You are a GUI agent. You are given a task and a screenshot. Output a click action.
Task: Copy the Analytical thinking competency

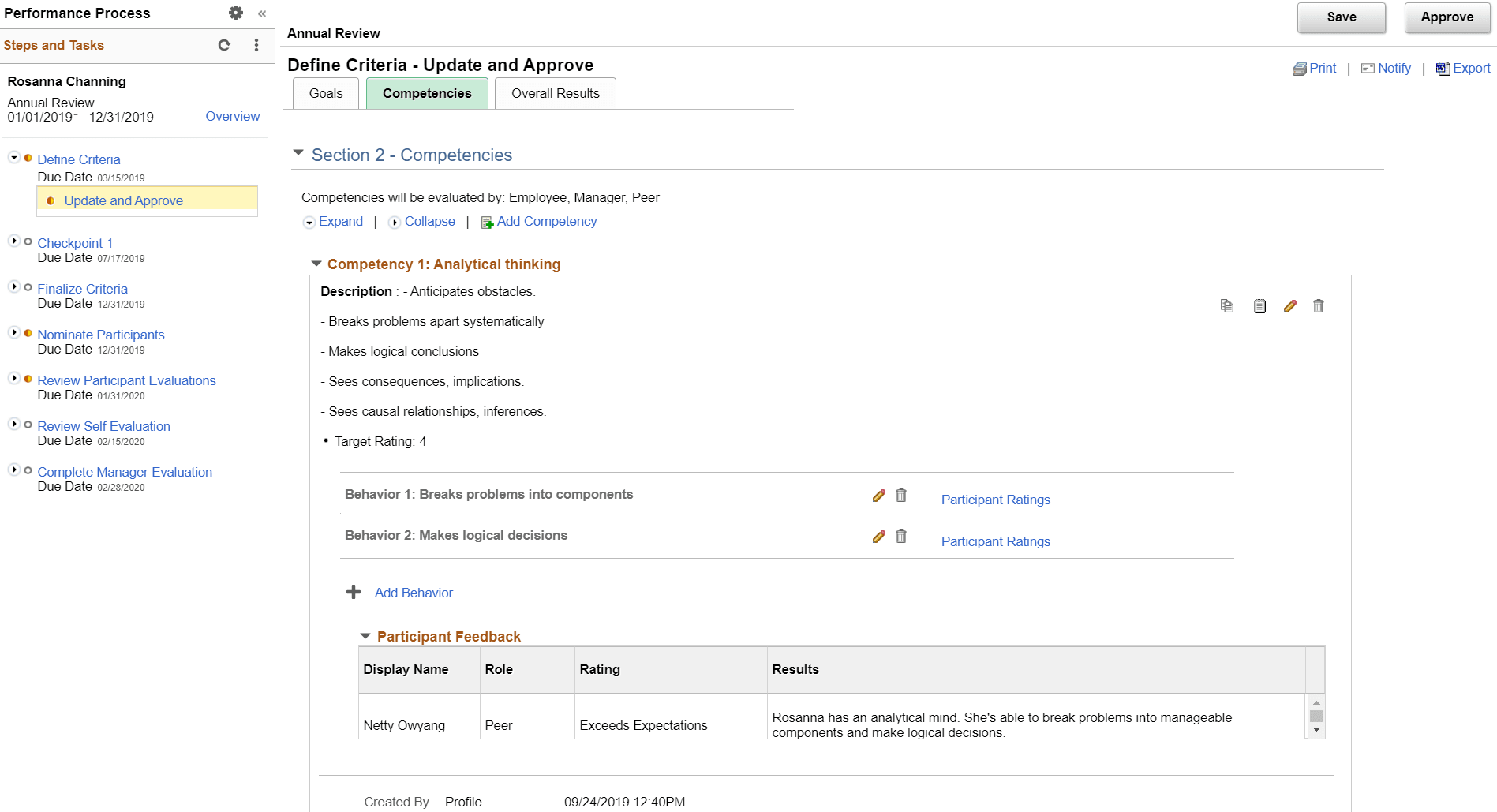coord(1226,306)
